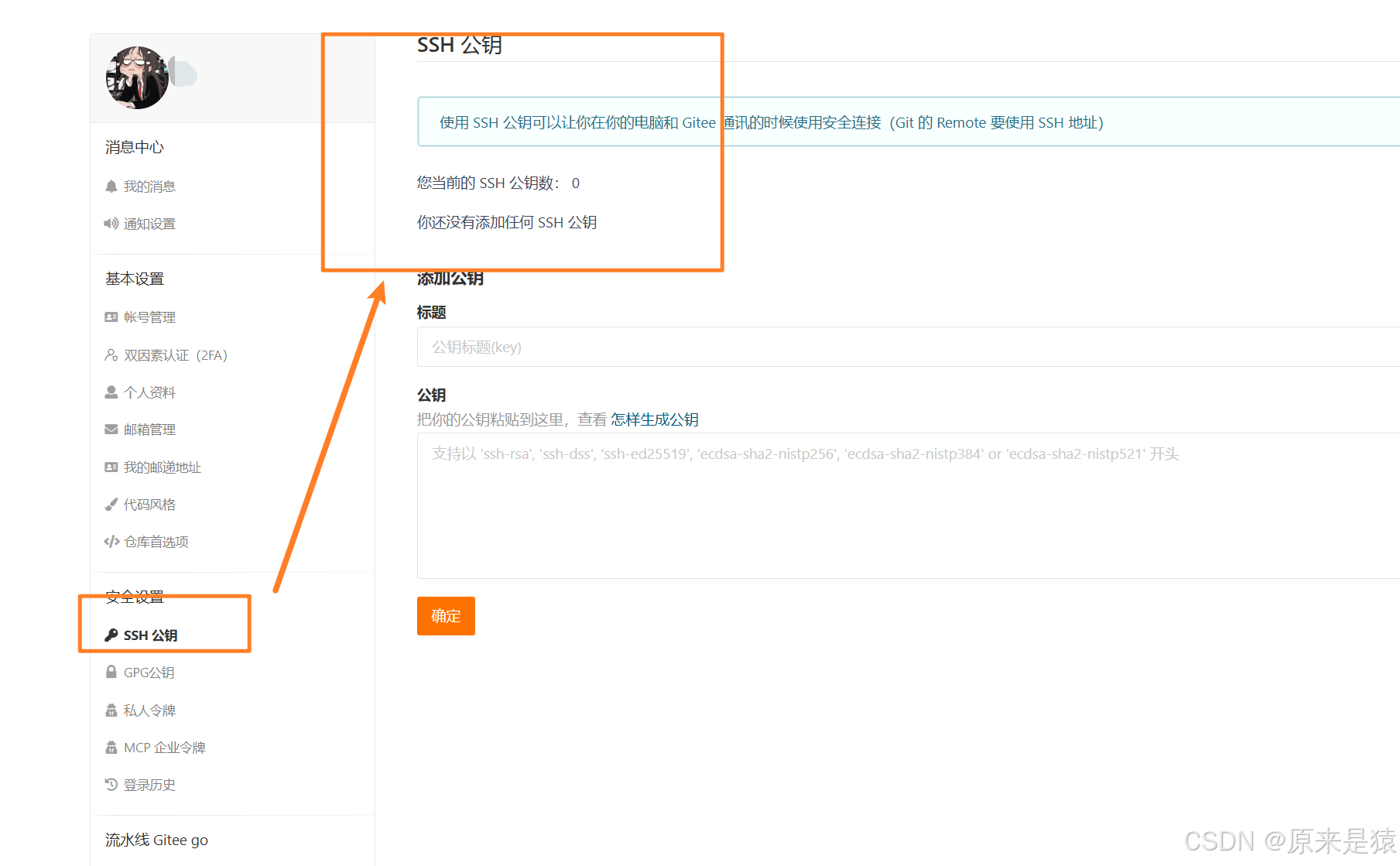Click the 流水线 Gitee go heading
The width and height of the screenshot is (1400, 866).
156,840
